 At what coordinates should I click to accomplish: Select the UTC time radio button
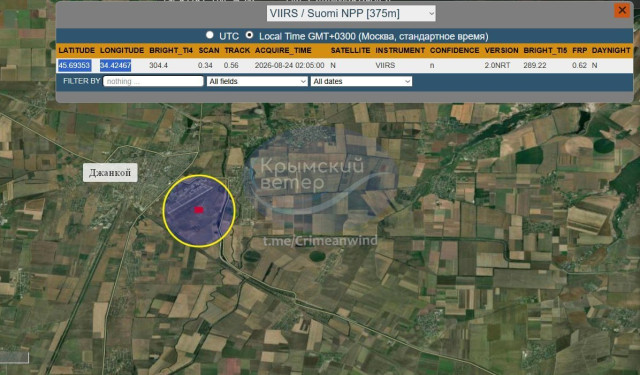[x=210, y=35]
